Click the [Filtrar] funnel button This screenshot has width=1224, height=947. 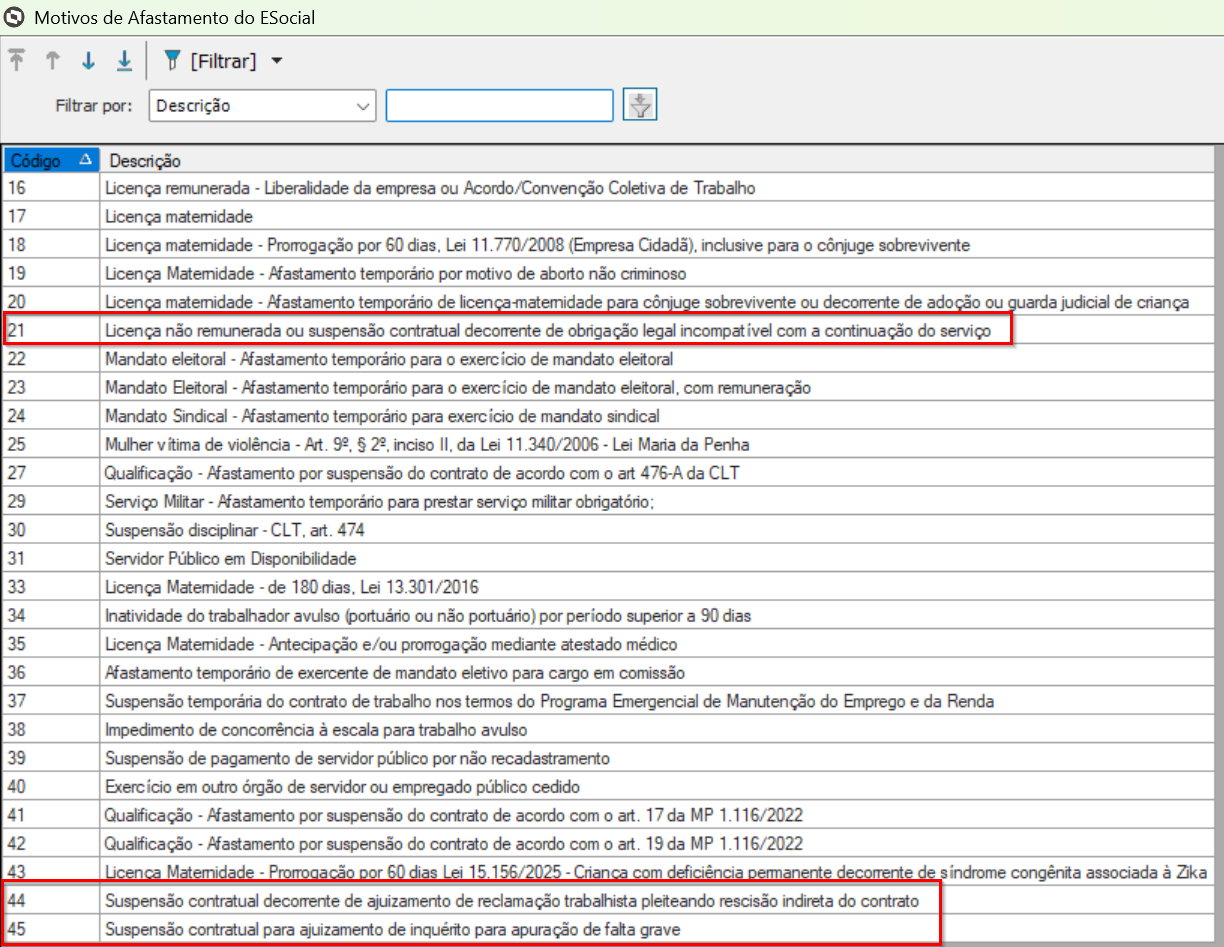point(210,61)
